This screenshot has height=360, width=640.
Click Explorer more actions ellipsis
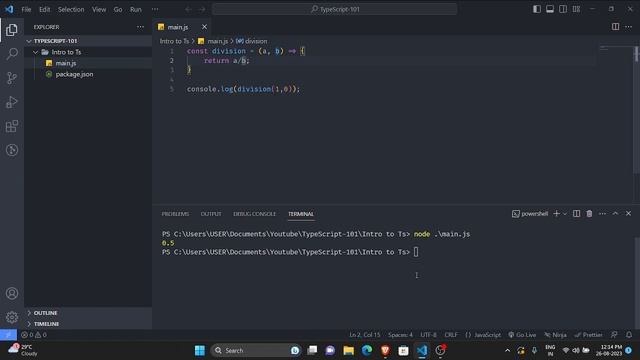(140, 27)
